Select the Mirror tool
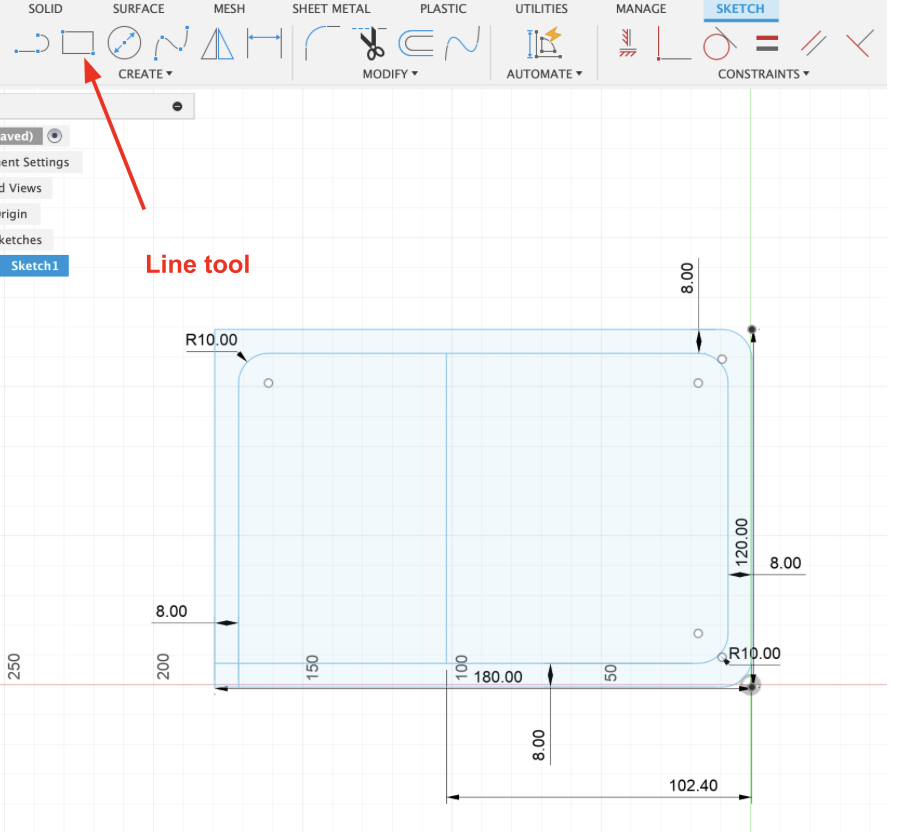 click(218, 44)
